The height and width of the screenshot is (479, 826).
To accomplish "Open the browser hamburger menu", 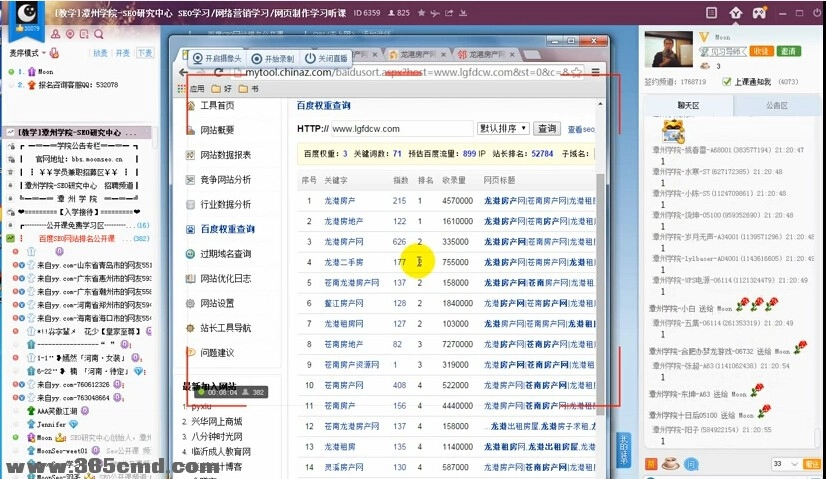I will click(595, 72).
